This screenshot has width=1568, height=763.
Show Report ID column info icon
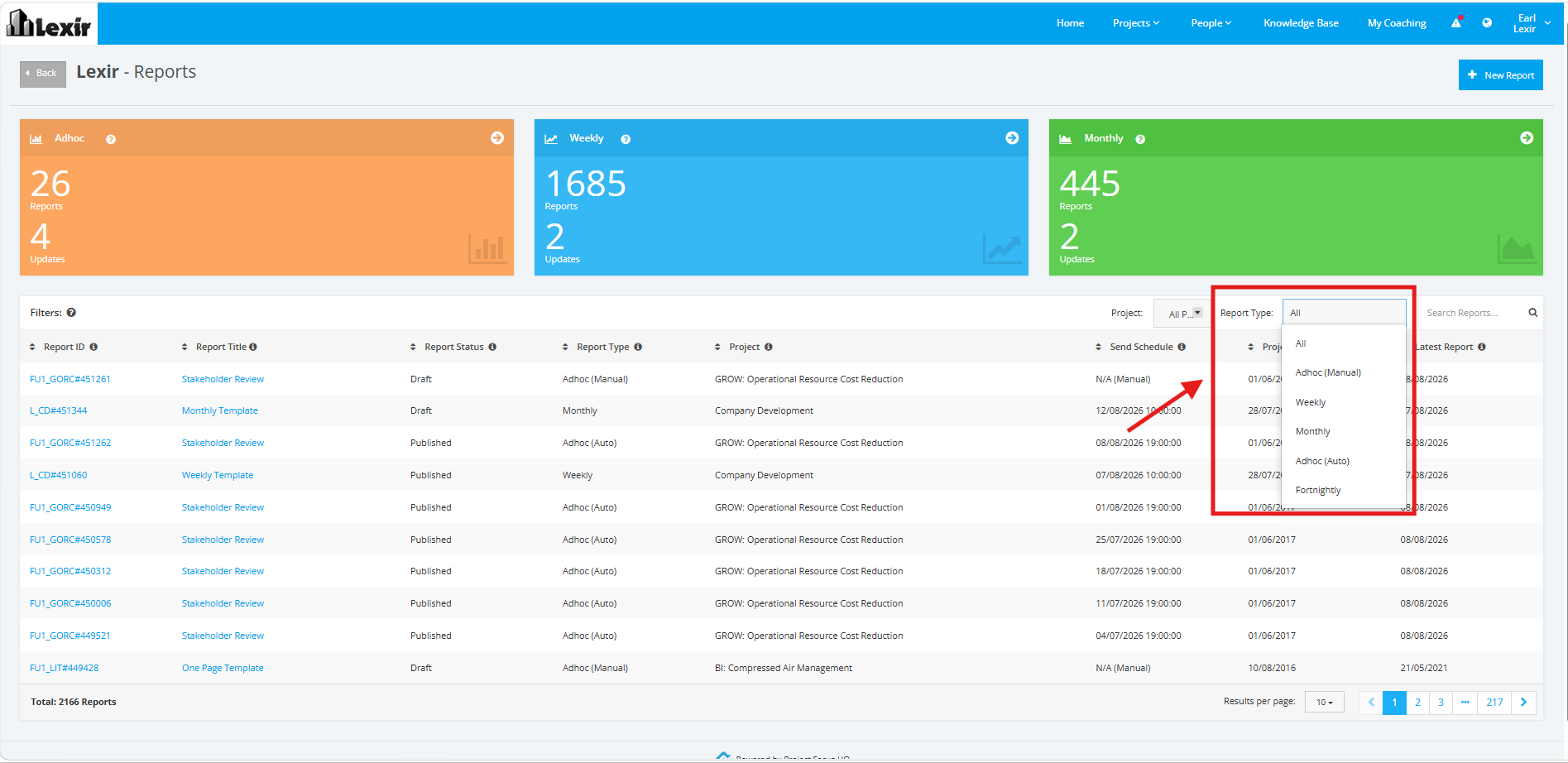click(94, 347)
